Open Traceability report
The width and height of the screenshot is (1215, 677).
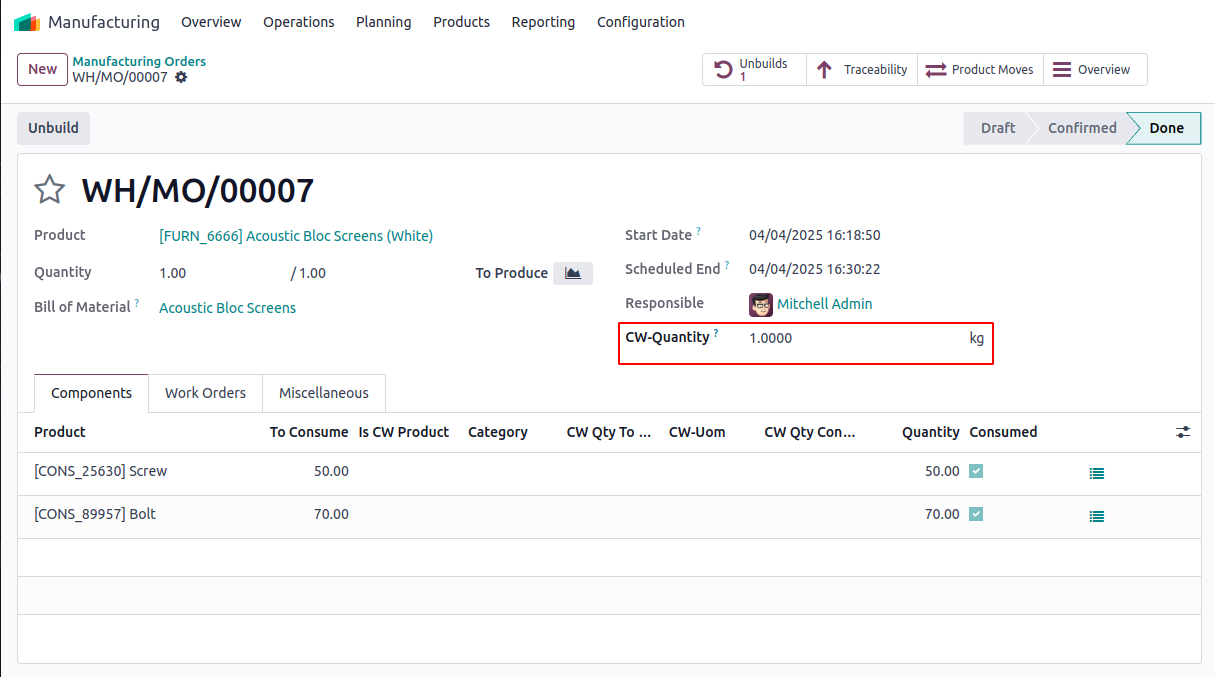tap(862, 70)
